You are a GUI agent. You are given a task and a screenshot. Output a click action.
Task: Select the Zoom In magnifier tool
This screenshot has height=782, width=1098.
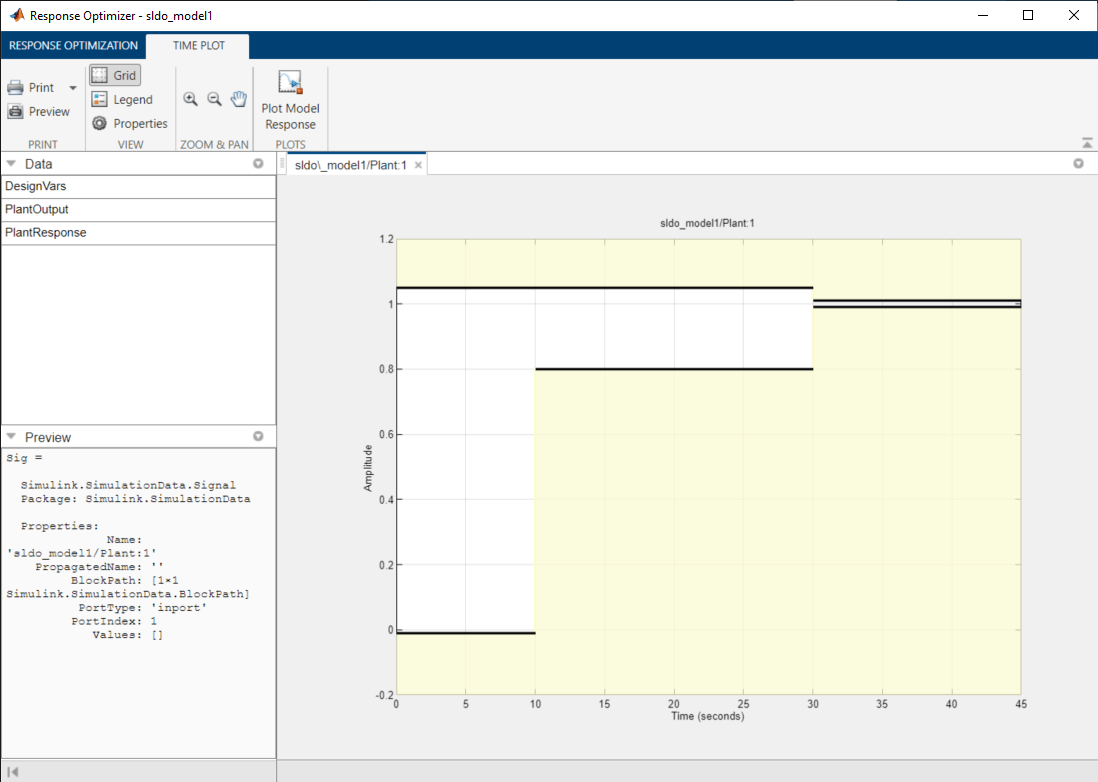pos(190,99)
